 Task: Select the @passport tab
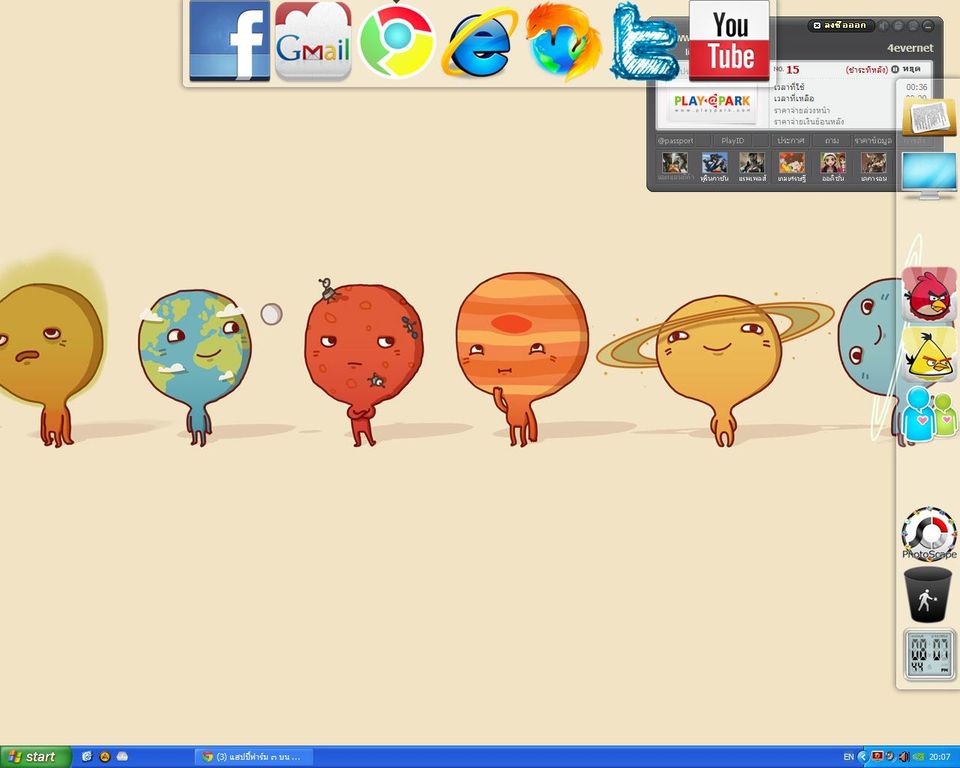676,141
